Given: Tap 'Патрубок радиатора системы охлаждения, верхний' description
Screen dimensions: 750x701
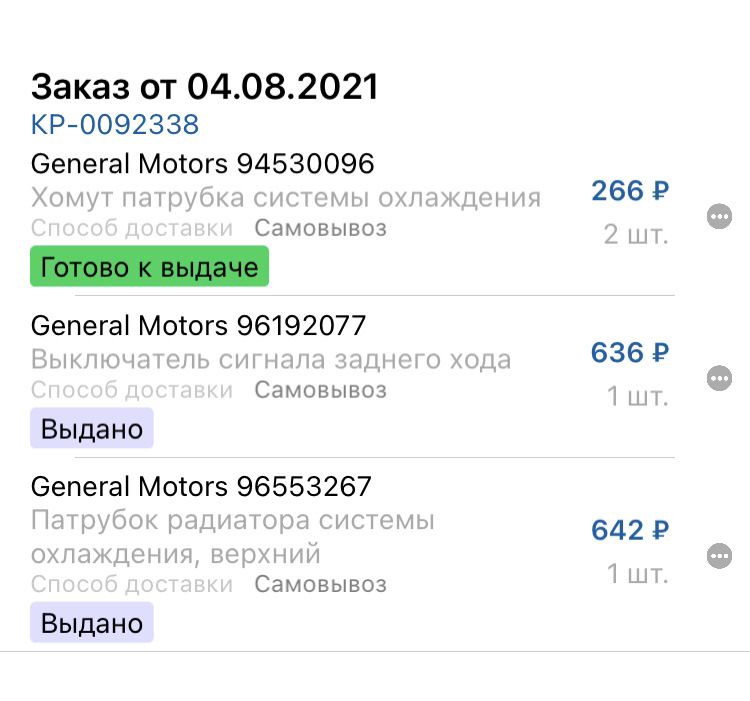Looking at the screenshot, I should [x=233, y=536].
